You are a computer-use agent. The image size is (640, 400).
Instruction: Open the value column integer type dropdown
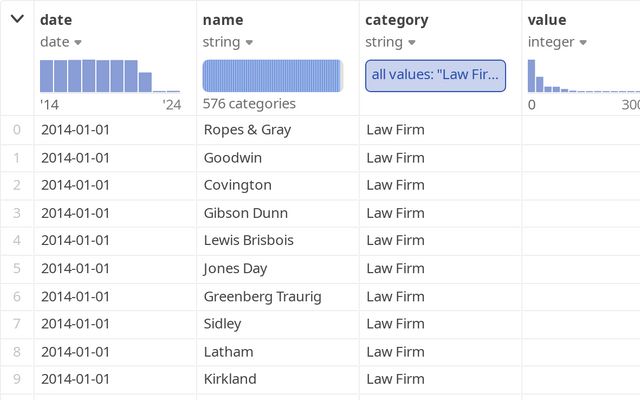[x=582, y=42]
